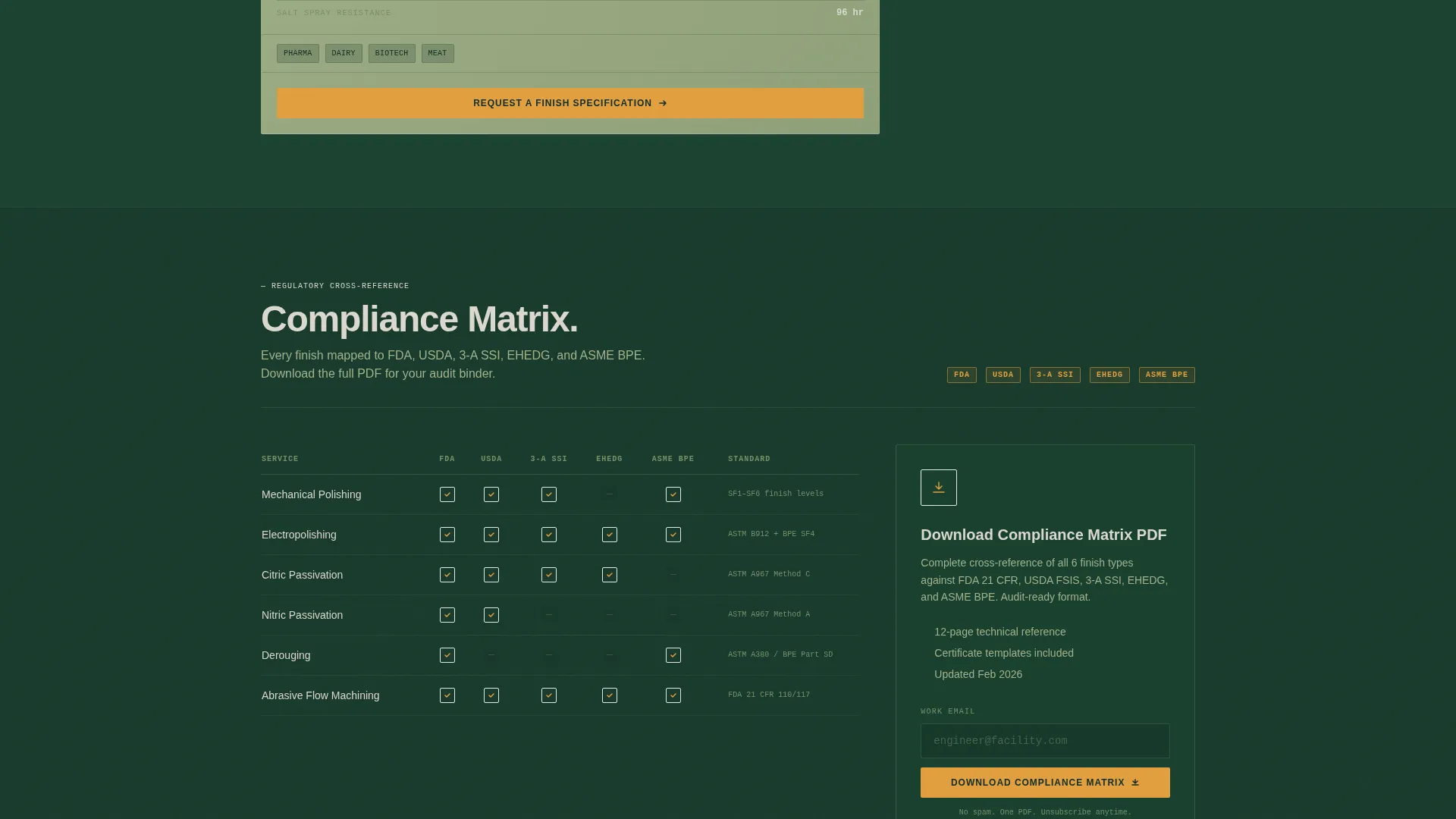
Task: Click the Mechanical Polishing service row name
Action: [311, 494]
